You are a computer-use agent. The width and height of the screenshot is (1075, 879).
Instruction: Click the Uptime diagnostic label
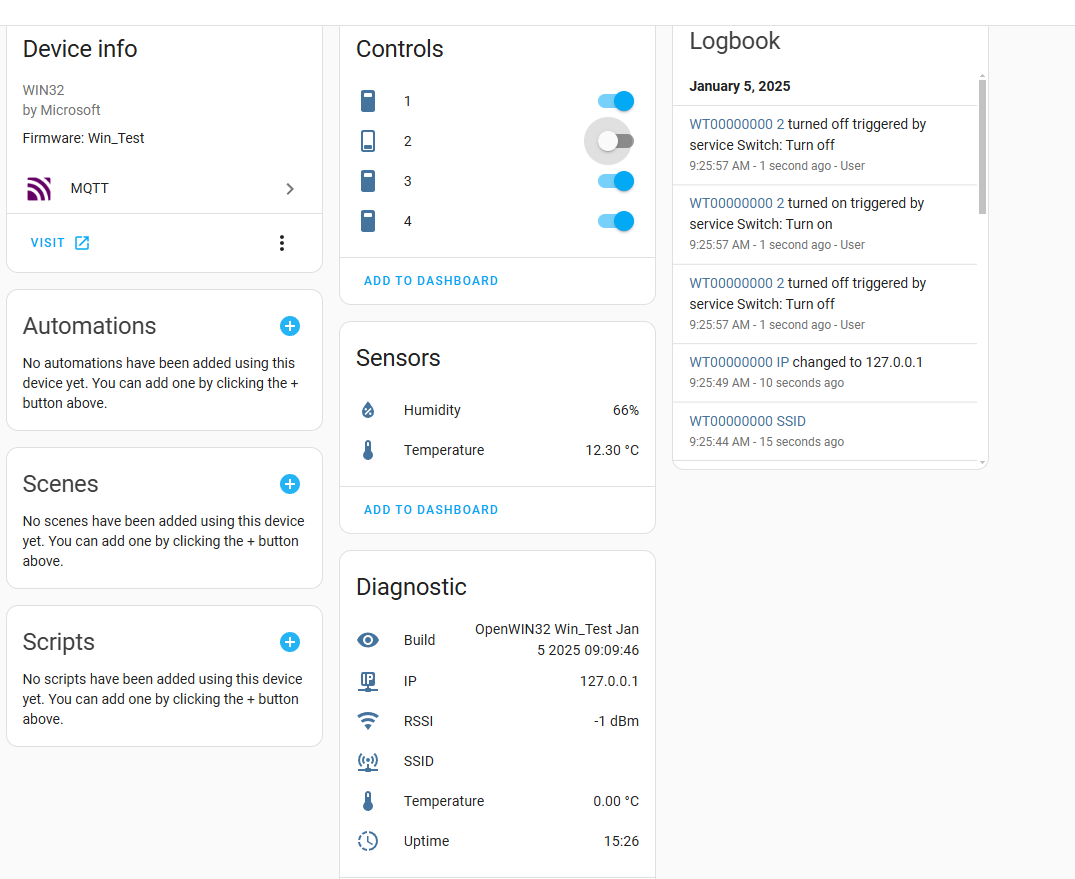click(426, 841)
